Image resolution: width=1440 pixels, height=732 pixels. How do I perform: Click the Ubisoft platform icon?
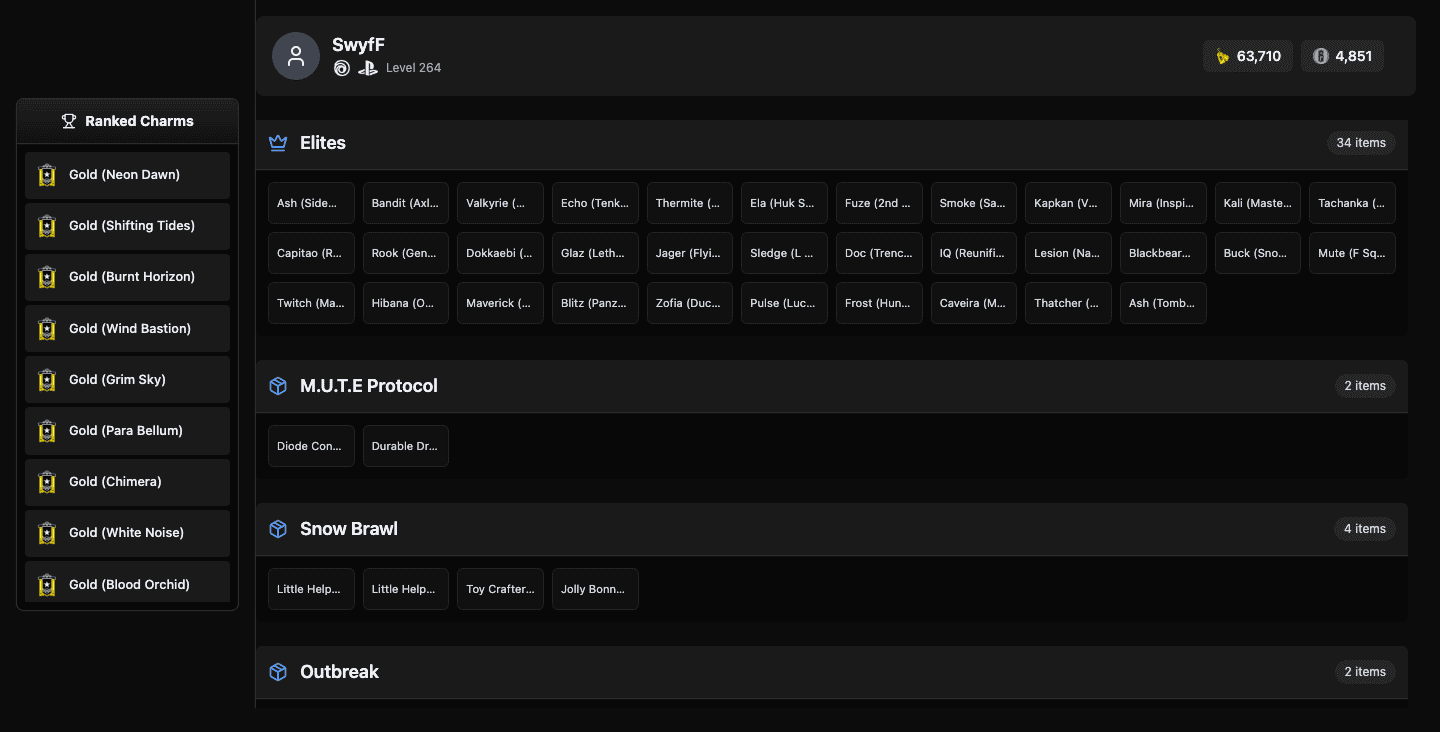coord(342,68)
